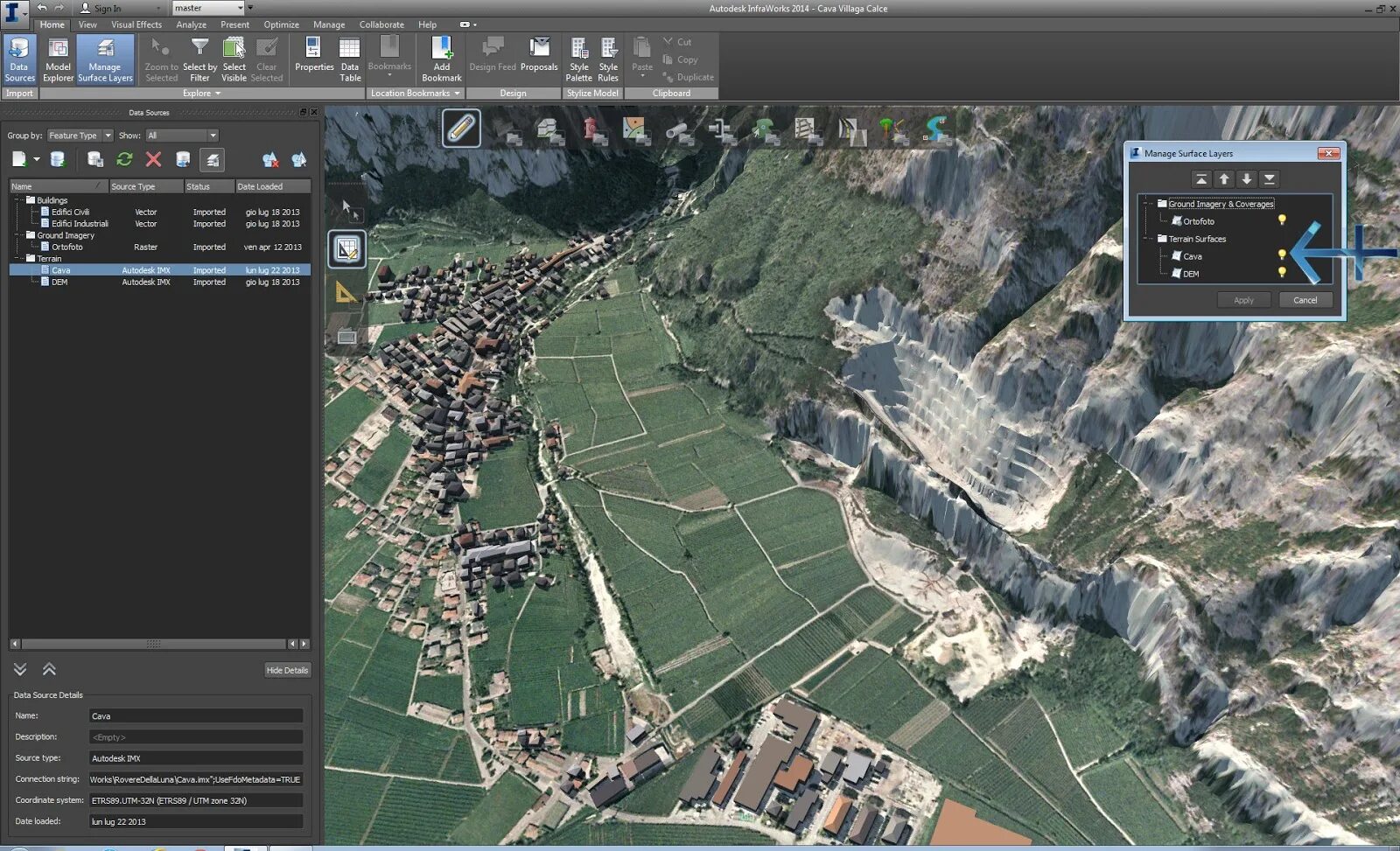Open the add file data source dropdown arrow
1400x851 pixels.
click(37, 159)
